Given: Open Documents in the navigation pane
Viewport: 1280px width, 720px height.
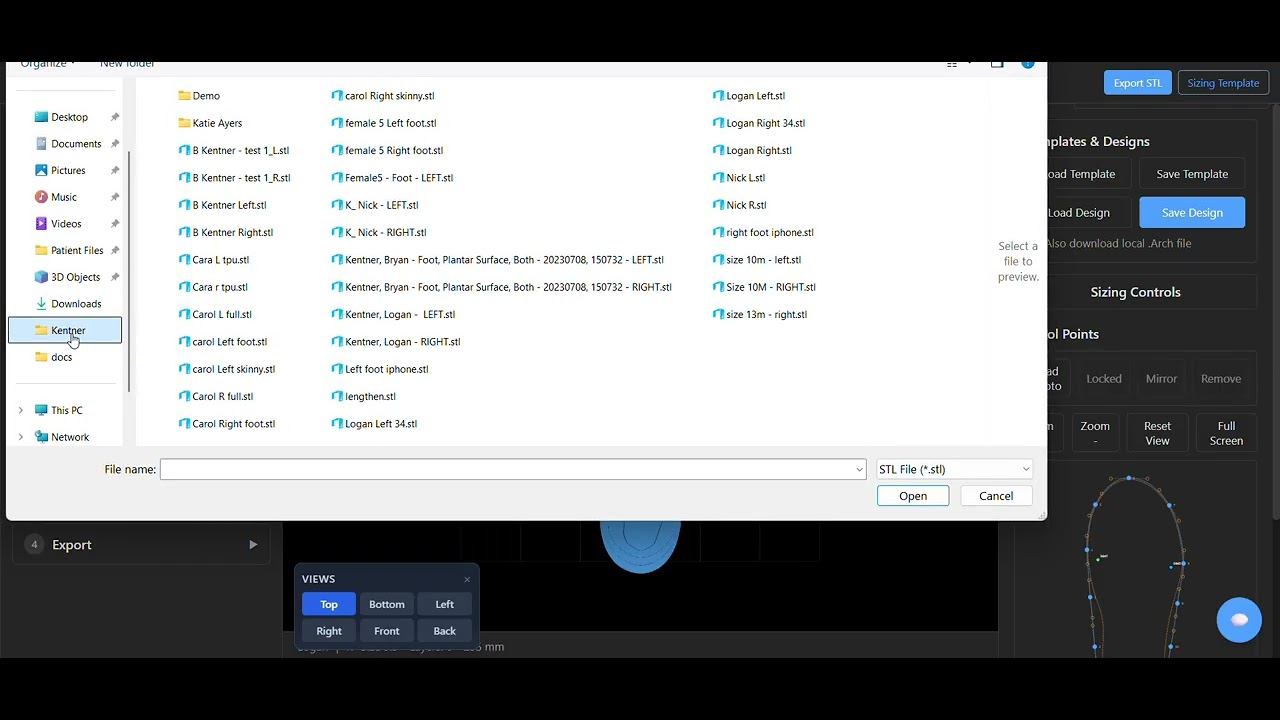Looking at the screenshot, I should tap(76, 144).
